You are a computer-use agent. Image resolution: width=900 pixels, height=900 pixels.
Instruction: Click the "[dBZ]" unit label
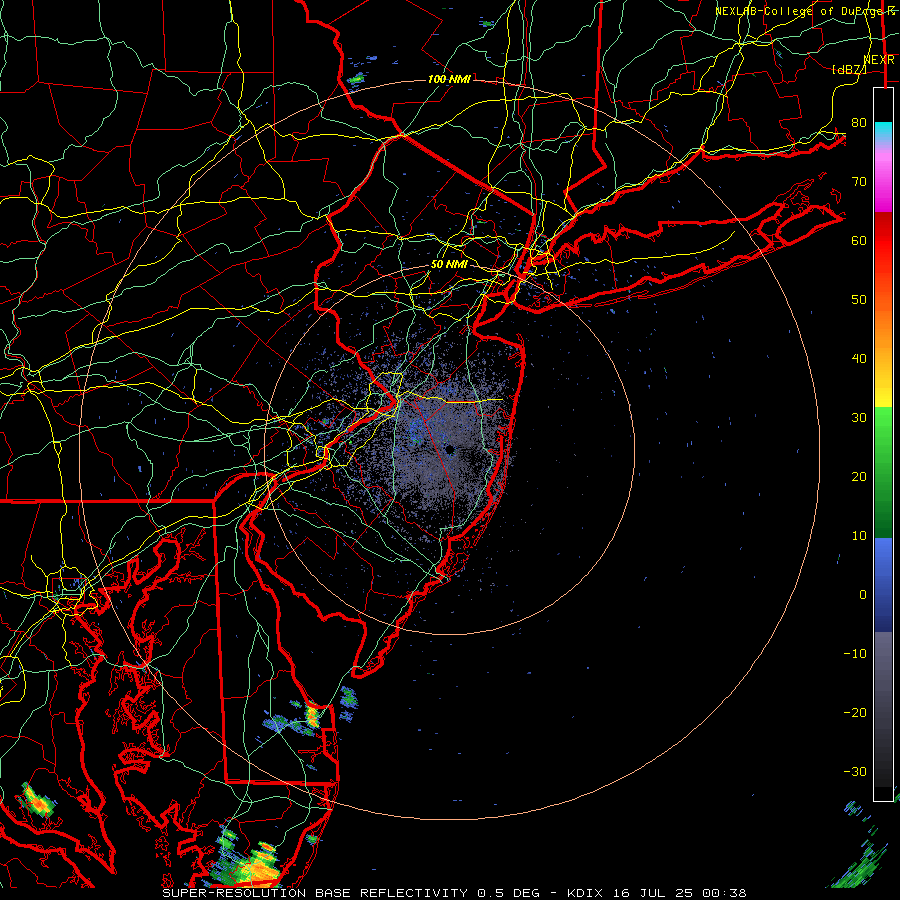point(849,69)
